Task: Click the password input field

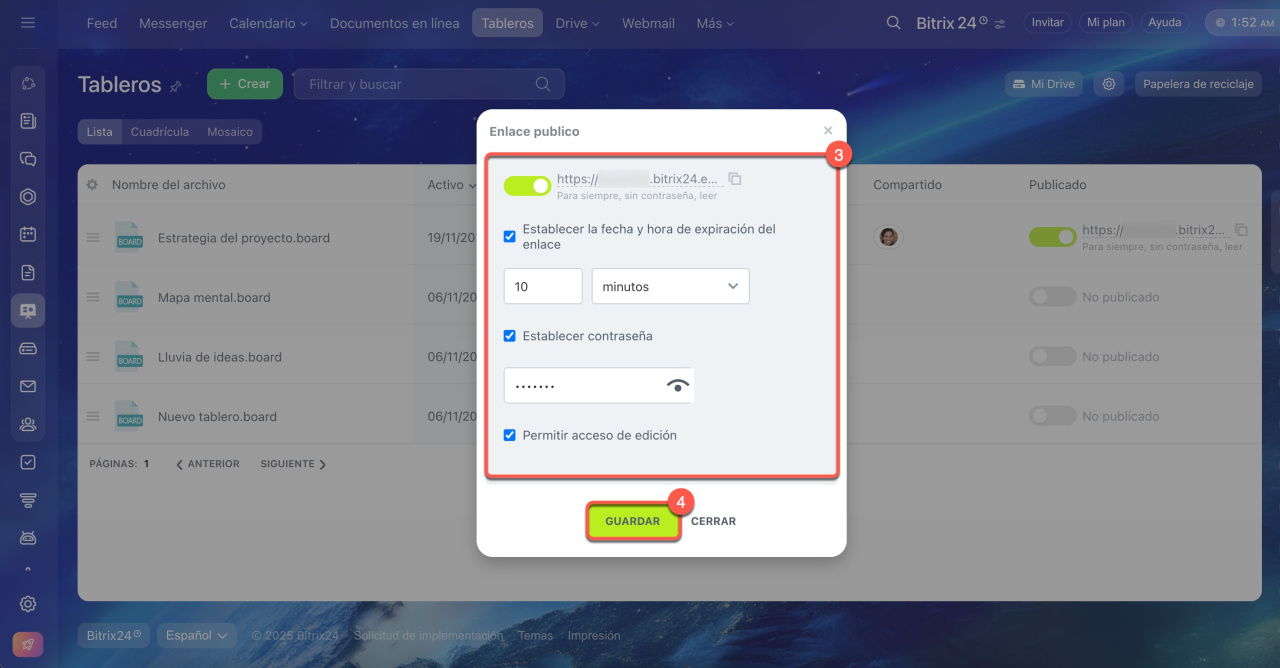Action: pyautogui.click(x=599, y=385)
